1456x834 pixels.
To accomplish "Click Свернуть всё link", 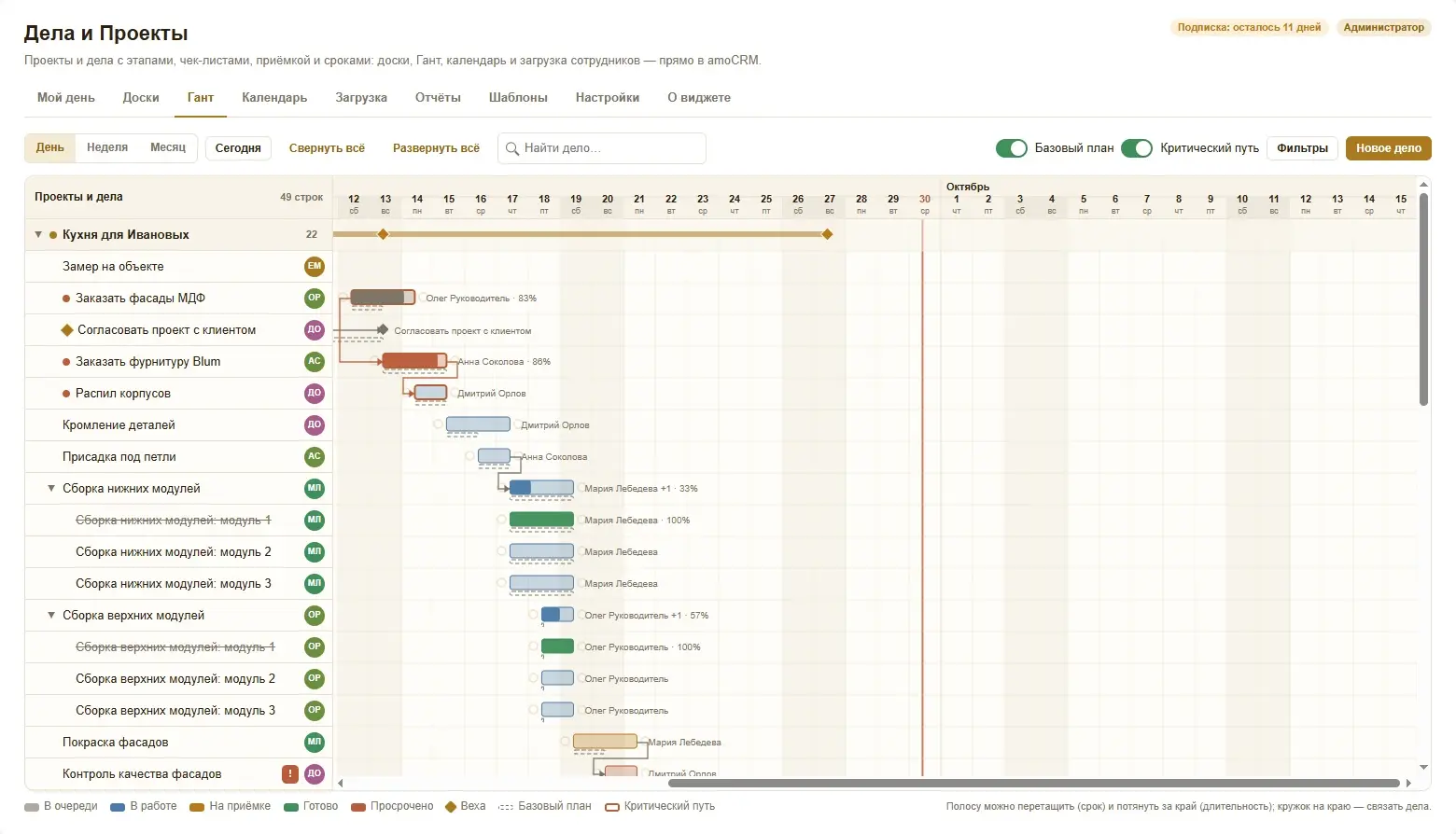I will point(327,148).
